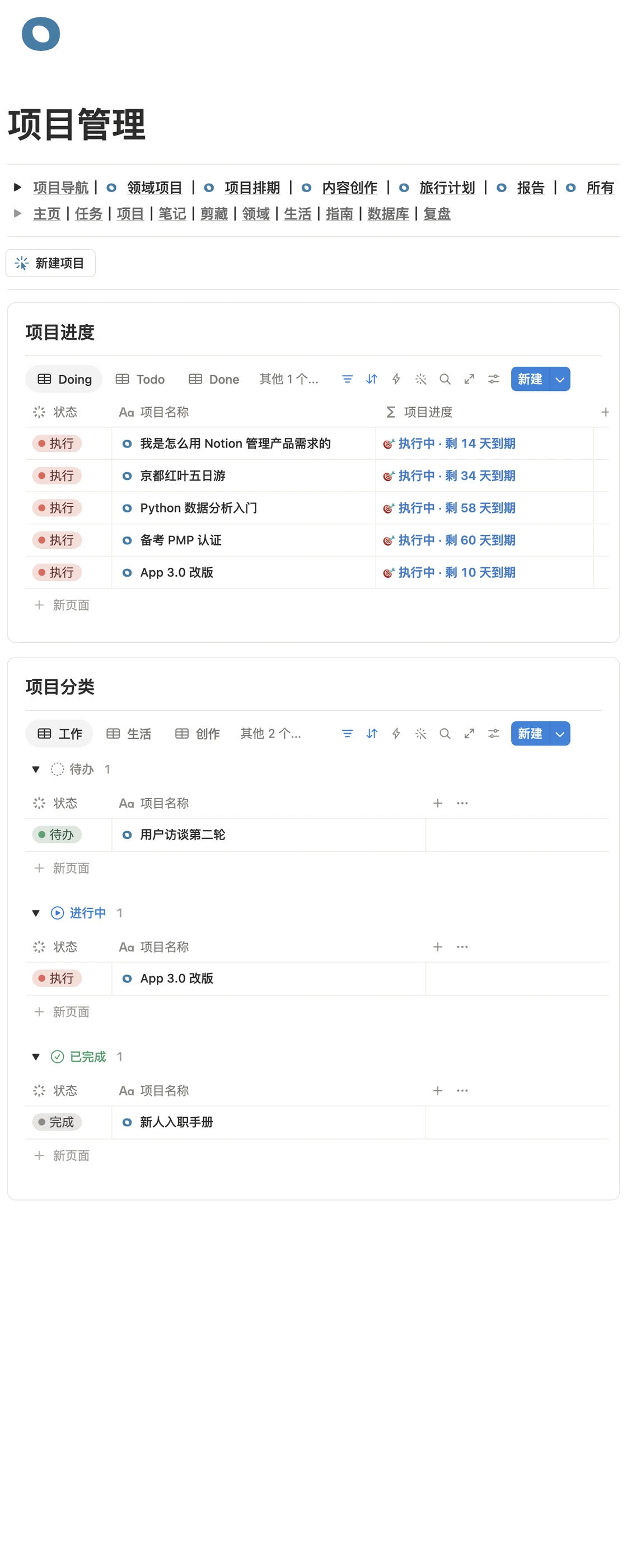Switch to the 生活 view tab
The image size is (627, 1568).
tap(129, 734)
